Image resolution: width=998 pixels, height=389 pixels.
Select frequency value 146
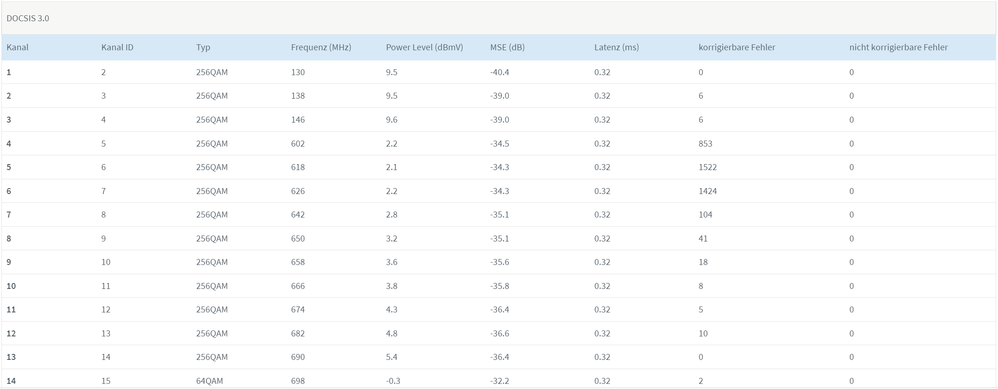click(x=298, y=120)
